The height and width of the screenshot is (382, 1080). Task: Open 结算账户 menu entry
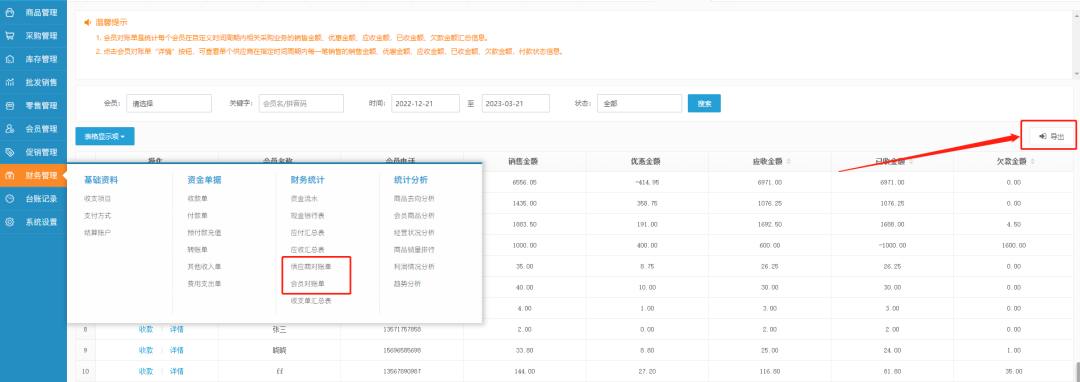(98, 233)
